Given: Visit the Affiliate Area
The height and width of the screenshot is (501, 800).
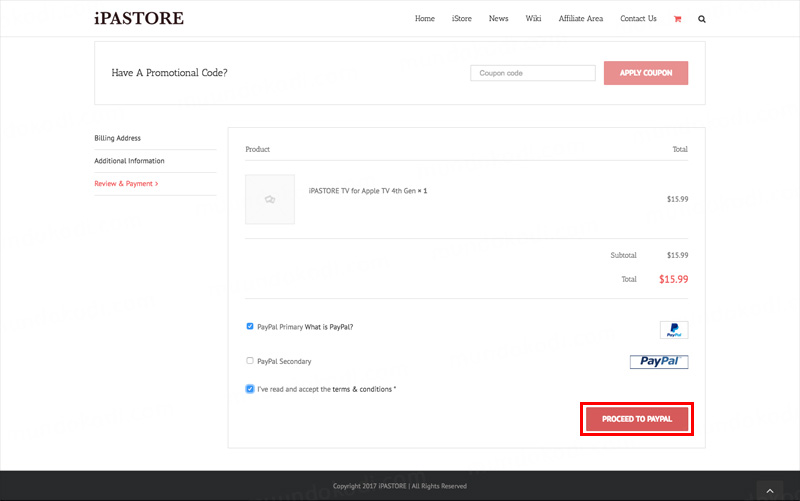Looking at the screenshot, I should click(x=581, y=18).
